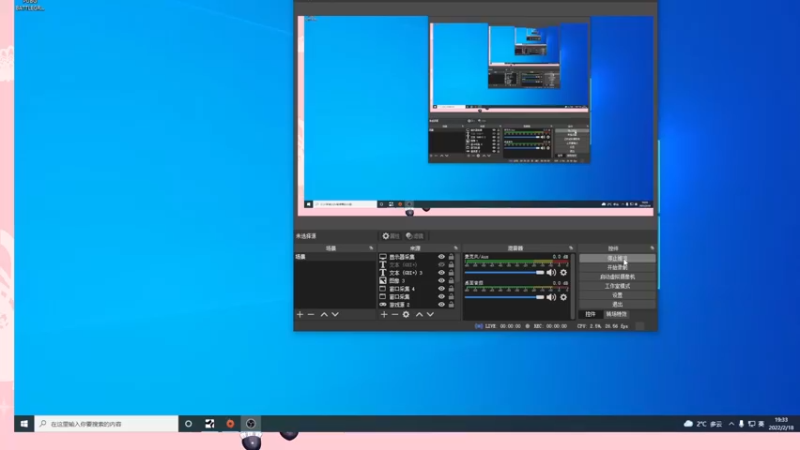The height and width of the screenshot is (450, 800).
Task: Click the OBS Studio taskbar icon
Action: coord(251,424)
